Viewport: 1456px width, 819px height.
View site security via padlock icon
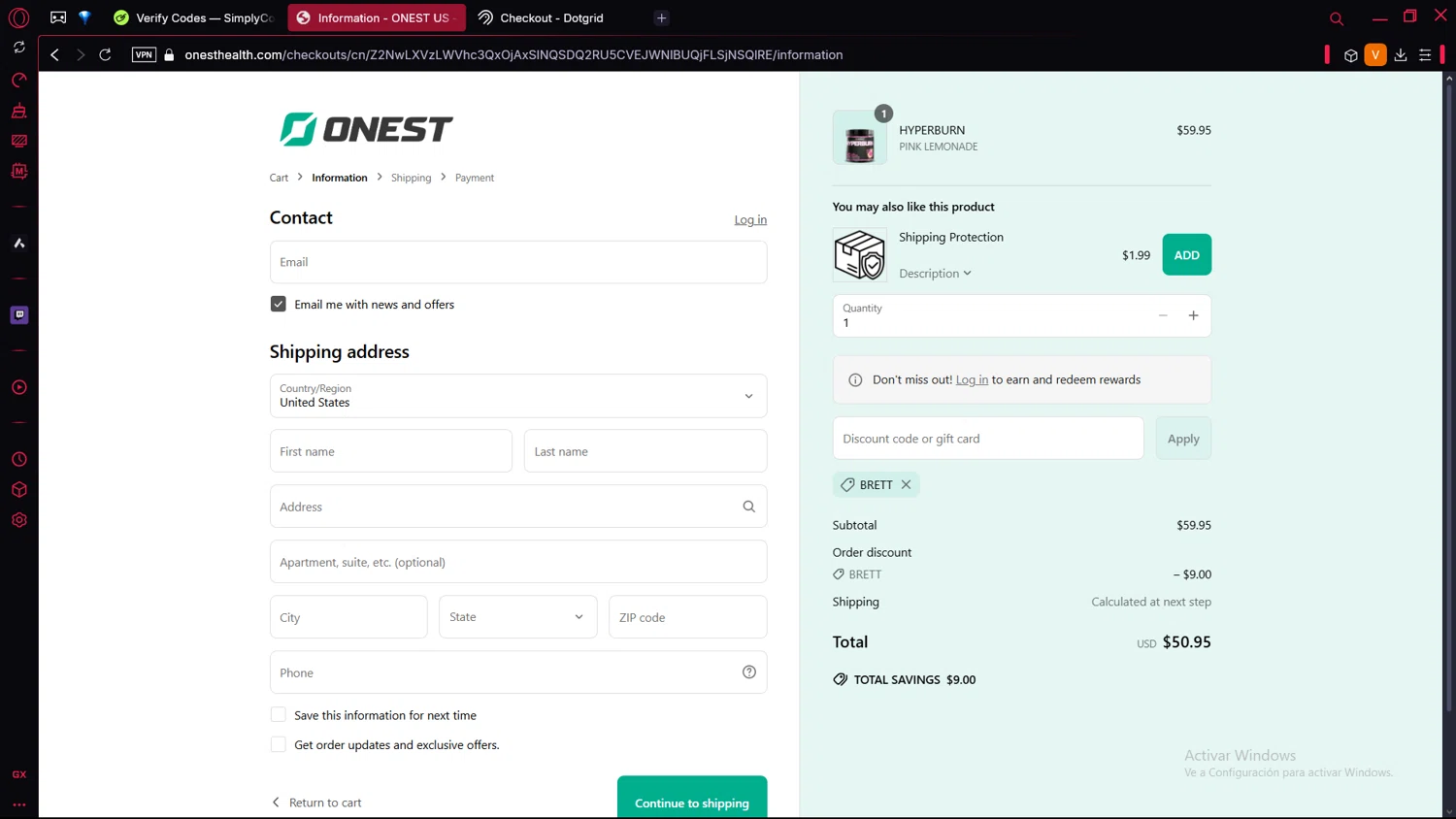(169, 55)
